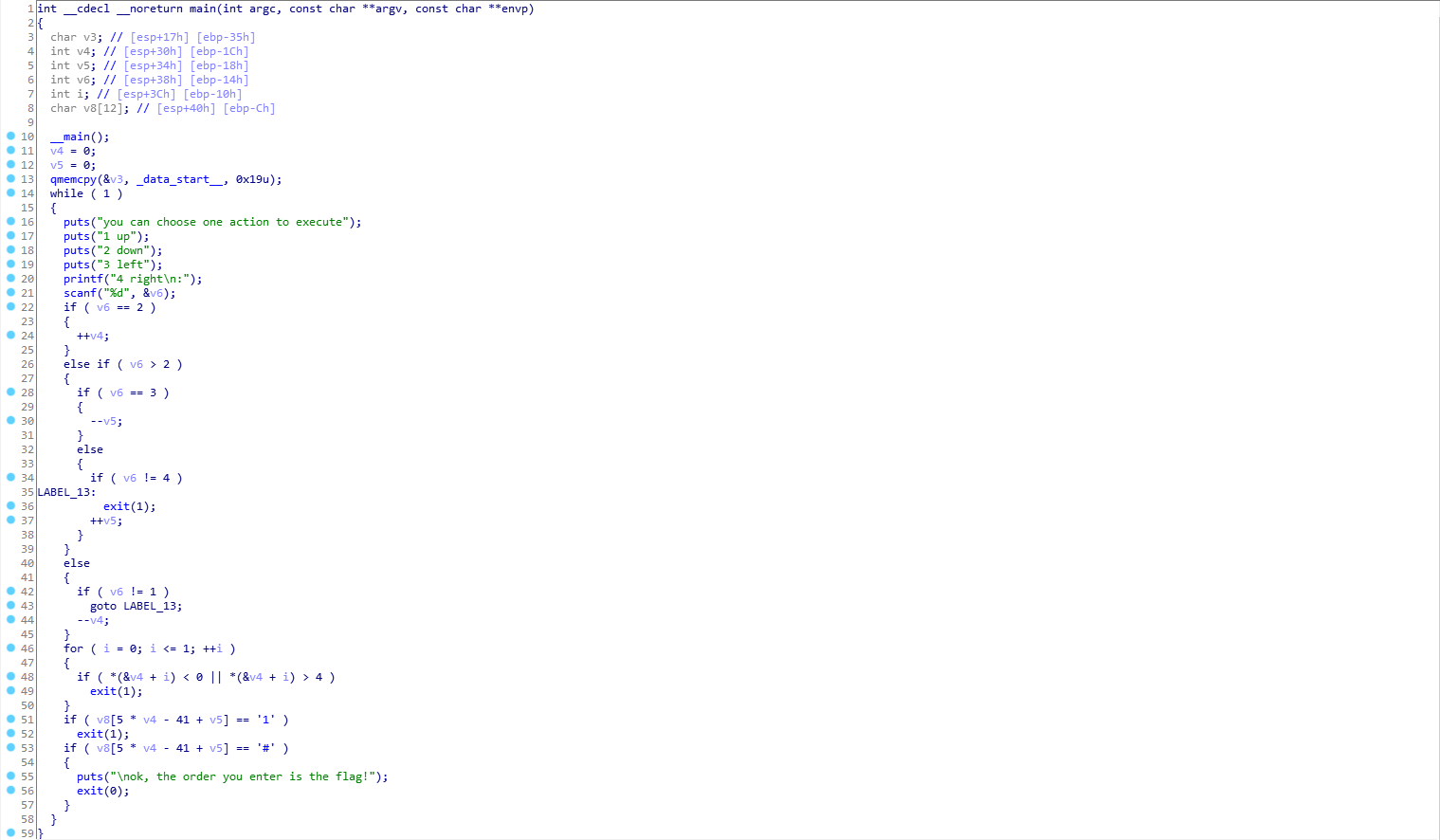Click the blue dot beside puts("1 up")

10,235
